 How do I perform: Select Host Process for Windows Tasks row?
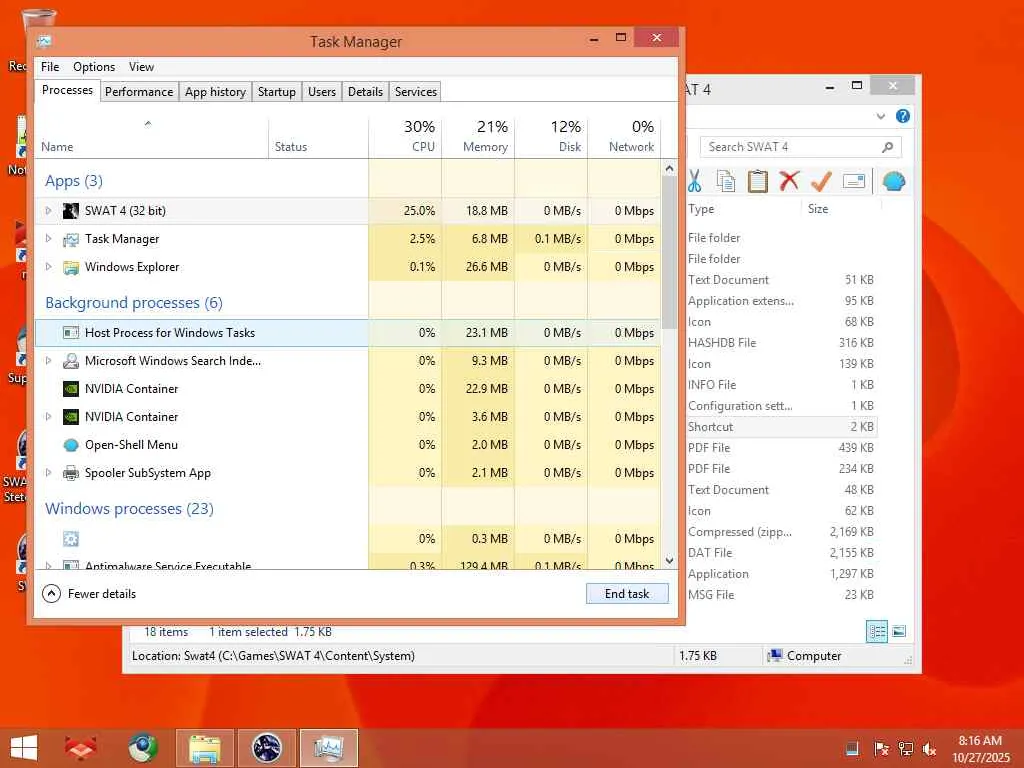[347, 332]
